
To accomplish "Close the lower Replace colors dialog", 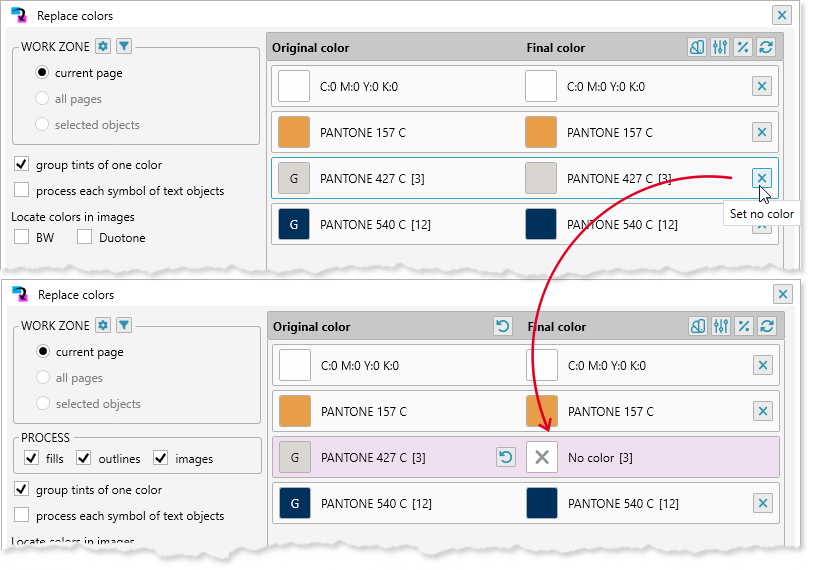I will point(783,294).
